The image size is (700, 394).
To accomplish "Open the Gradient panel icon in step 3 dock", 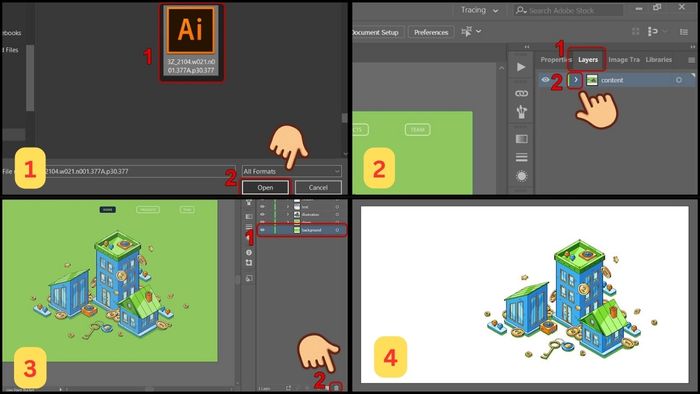I will (249, 216).
